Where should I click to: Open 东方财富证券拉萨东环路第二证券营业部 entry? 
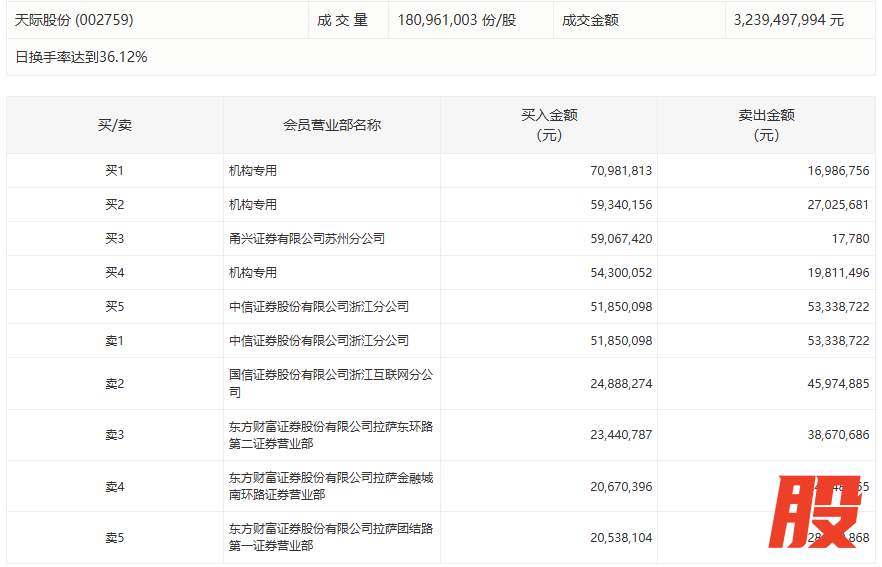(x=331, y=435)
